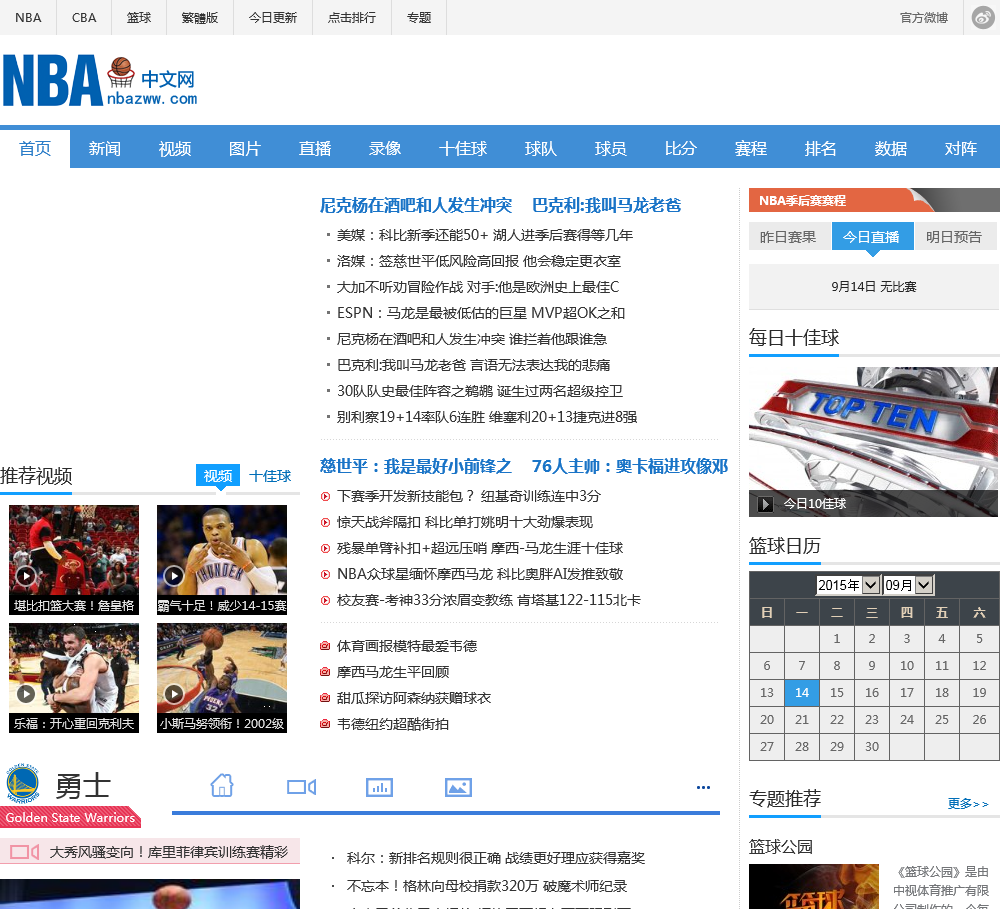
Task: Open headline 巴克利:我叫马龙老爸
Action: coord(607,205)
